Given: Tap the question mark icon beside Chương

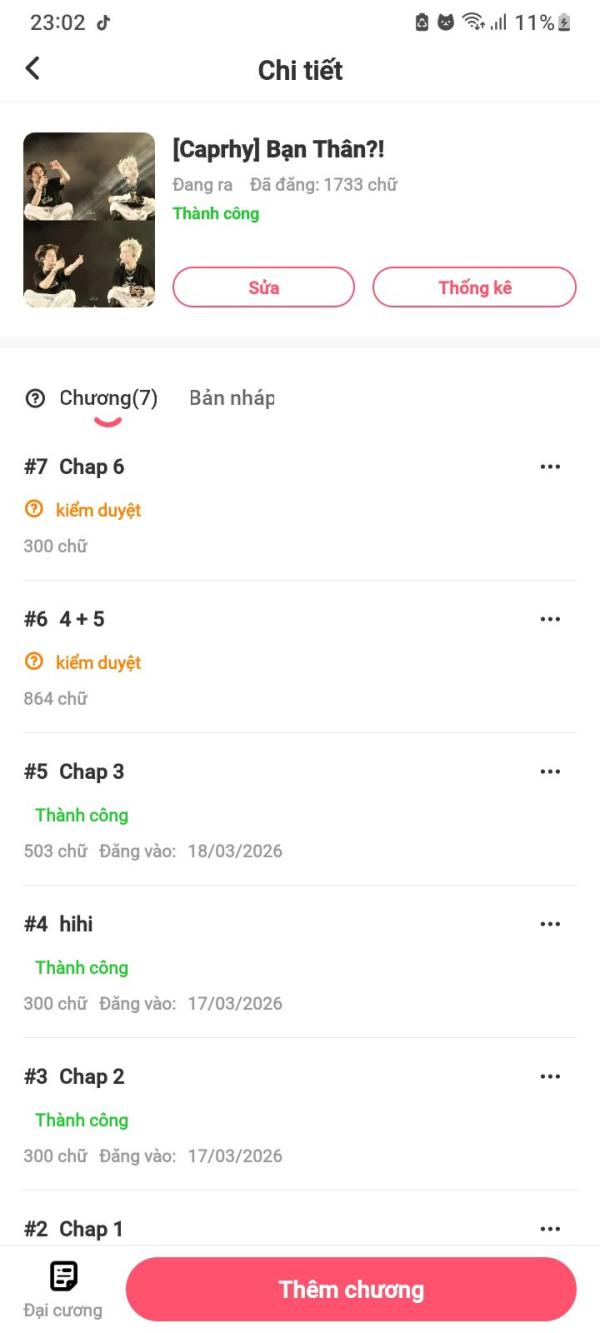Looking at the screenshot, I should [x=35, y=399].
